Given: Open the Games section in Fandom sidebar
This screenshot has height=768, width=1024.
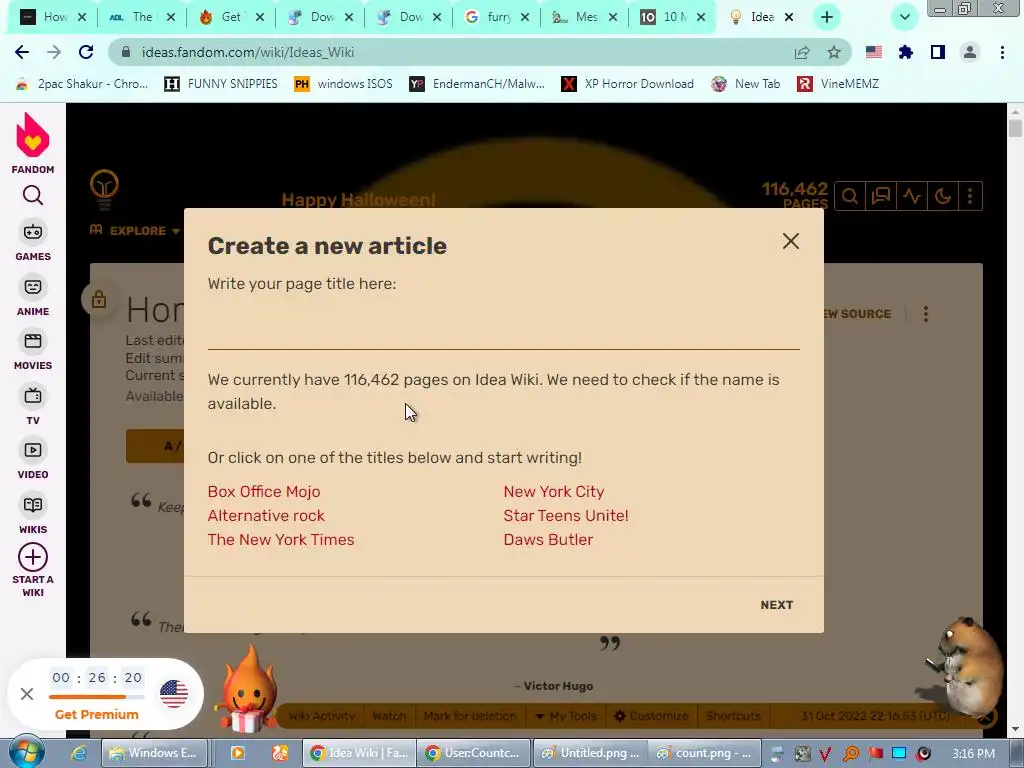Looking at the screenshot, I should tap(33, 242).
